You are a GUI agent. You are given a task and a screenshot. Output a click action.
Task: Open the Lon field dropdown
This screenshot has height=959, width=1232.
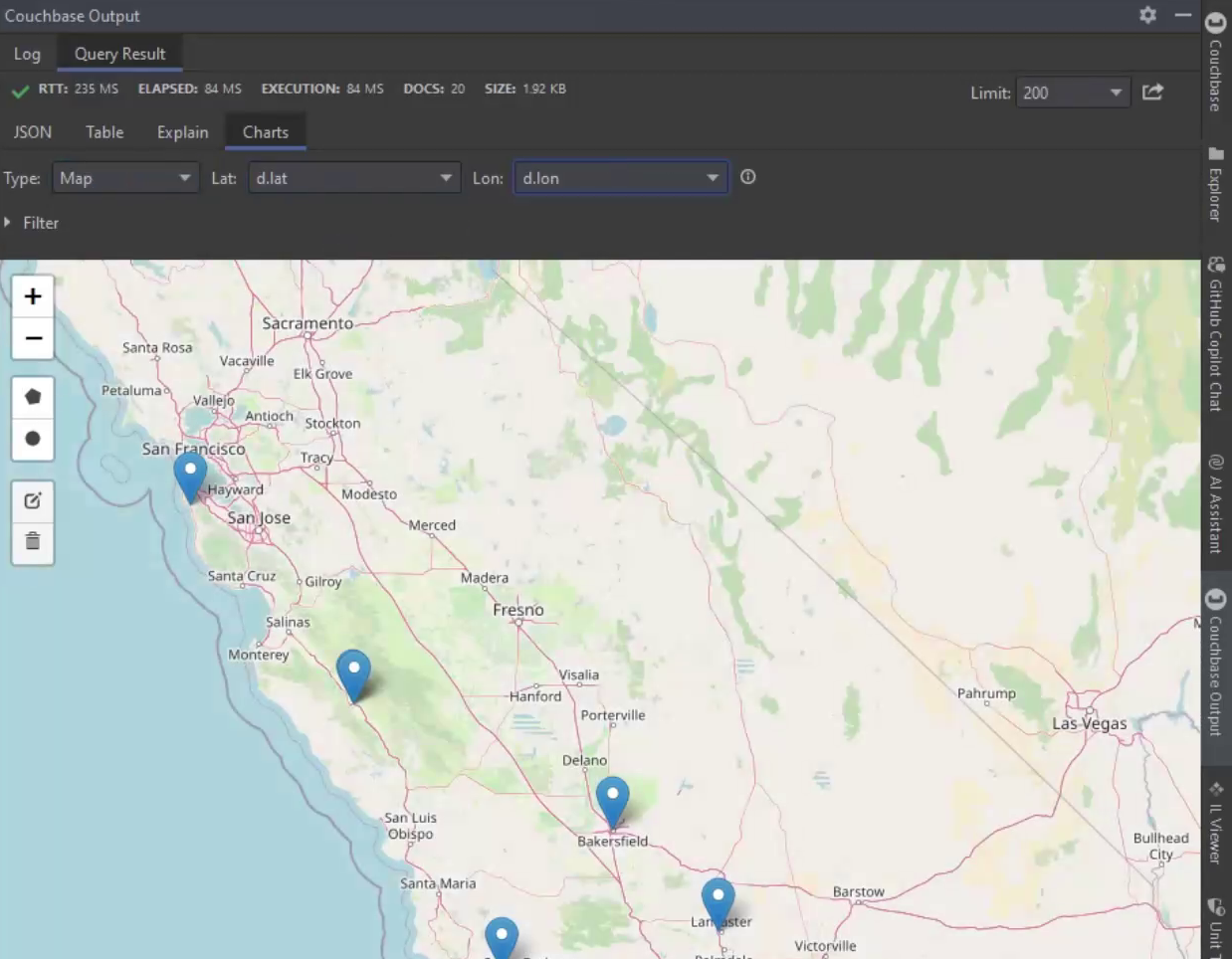pyautogui.click(x=621, y=178)
